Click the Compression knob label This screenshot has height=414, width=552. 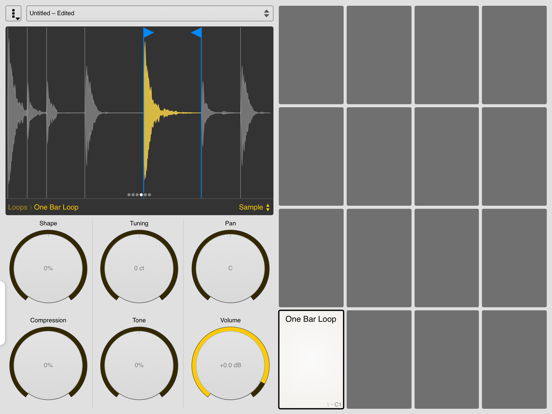(x=48, y=320)
